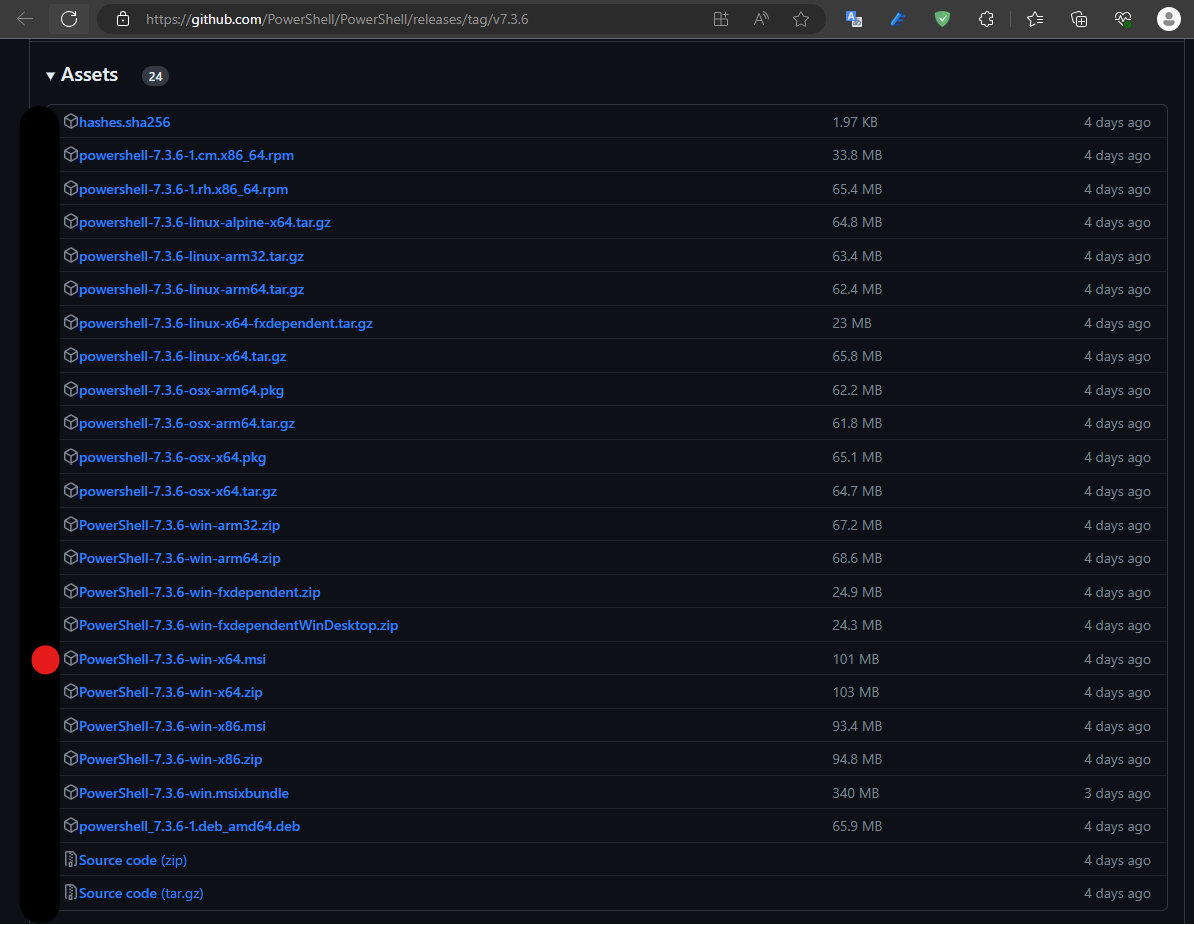Open Browser essentials heart icon

tap(1123, 19)
